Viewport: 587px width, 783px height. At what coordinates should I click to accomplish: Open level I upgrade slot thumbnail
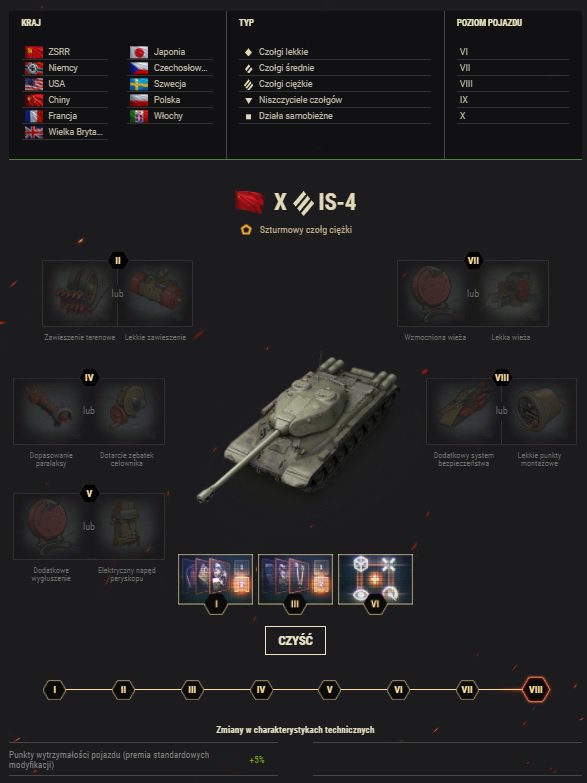[x=215, y=579]
